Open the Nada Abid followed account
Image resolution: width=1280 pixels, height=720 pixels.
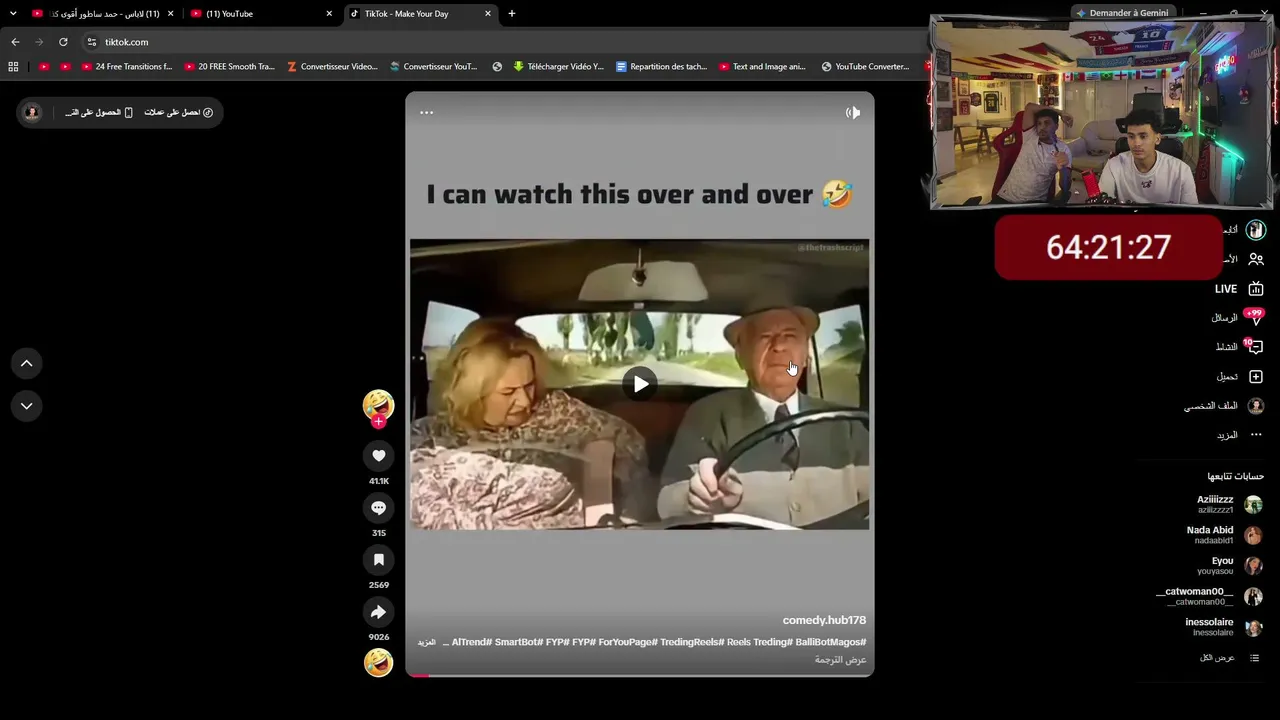click(x=1224, y=535)
